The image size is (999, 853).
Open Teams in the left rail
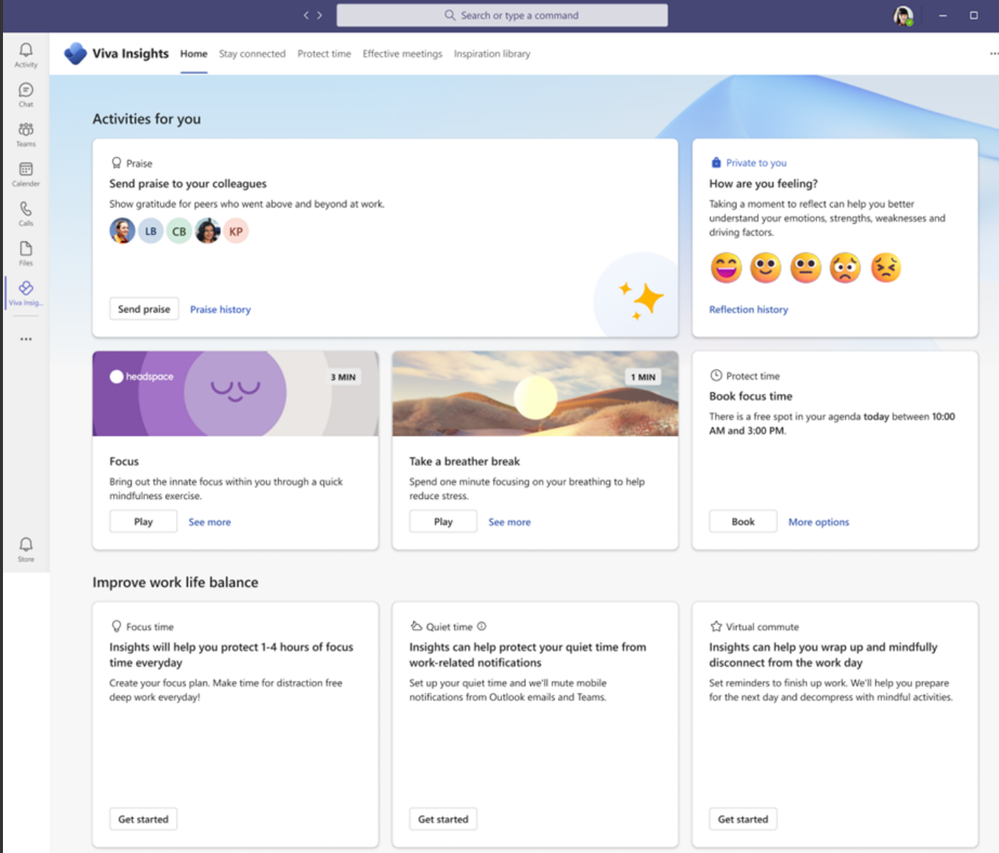click(x=25, y=134)
